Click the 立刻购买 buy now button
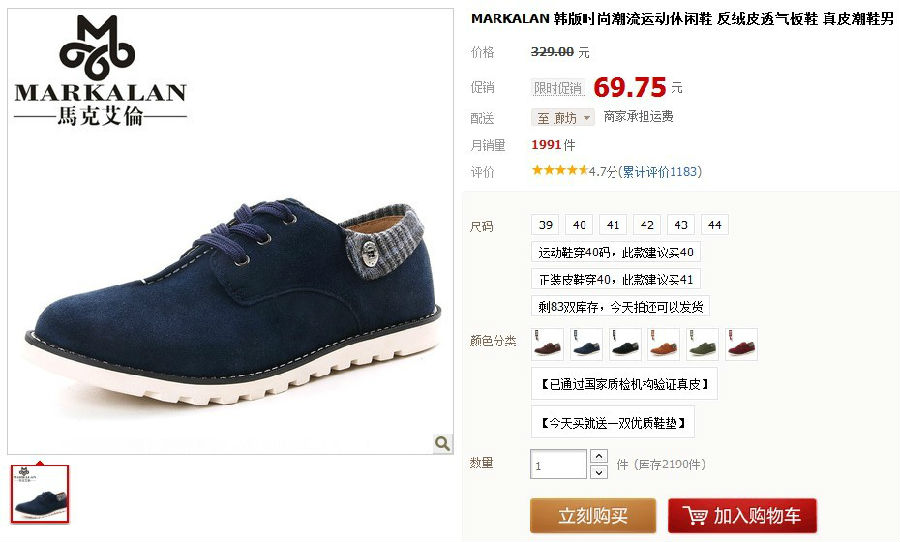 coord(593,516)
